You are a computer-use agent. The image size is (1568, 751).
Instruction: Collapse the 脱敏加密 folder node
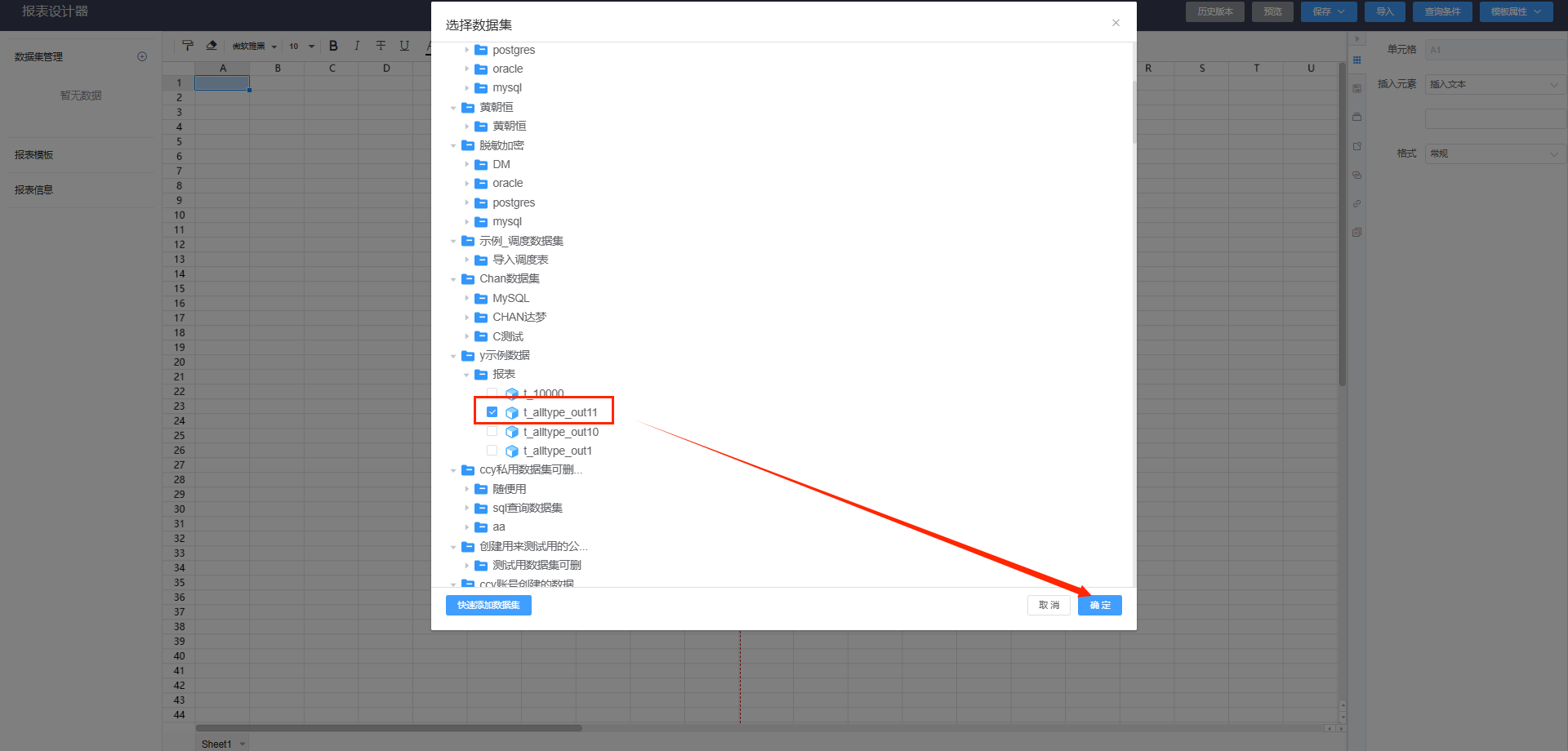point(454,146)
